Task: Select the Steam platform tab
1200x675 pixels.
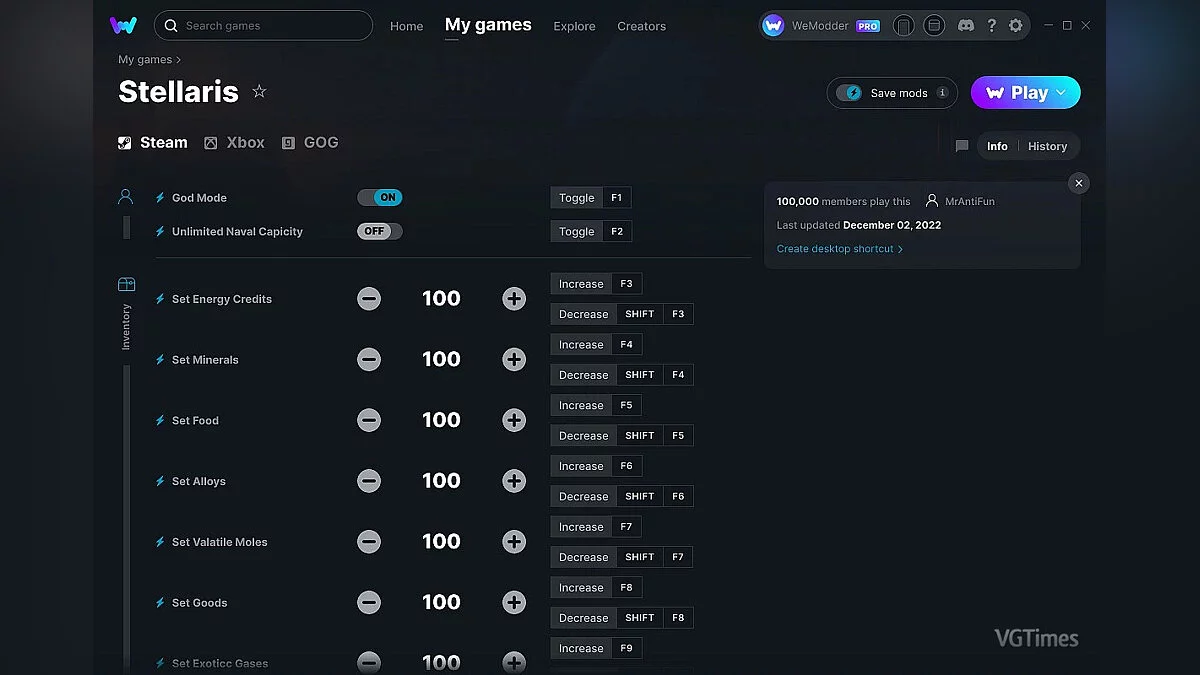Action: [153, 143]
